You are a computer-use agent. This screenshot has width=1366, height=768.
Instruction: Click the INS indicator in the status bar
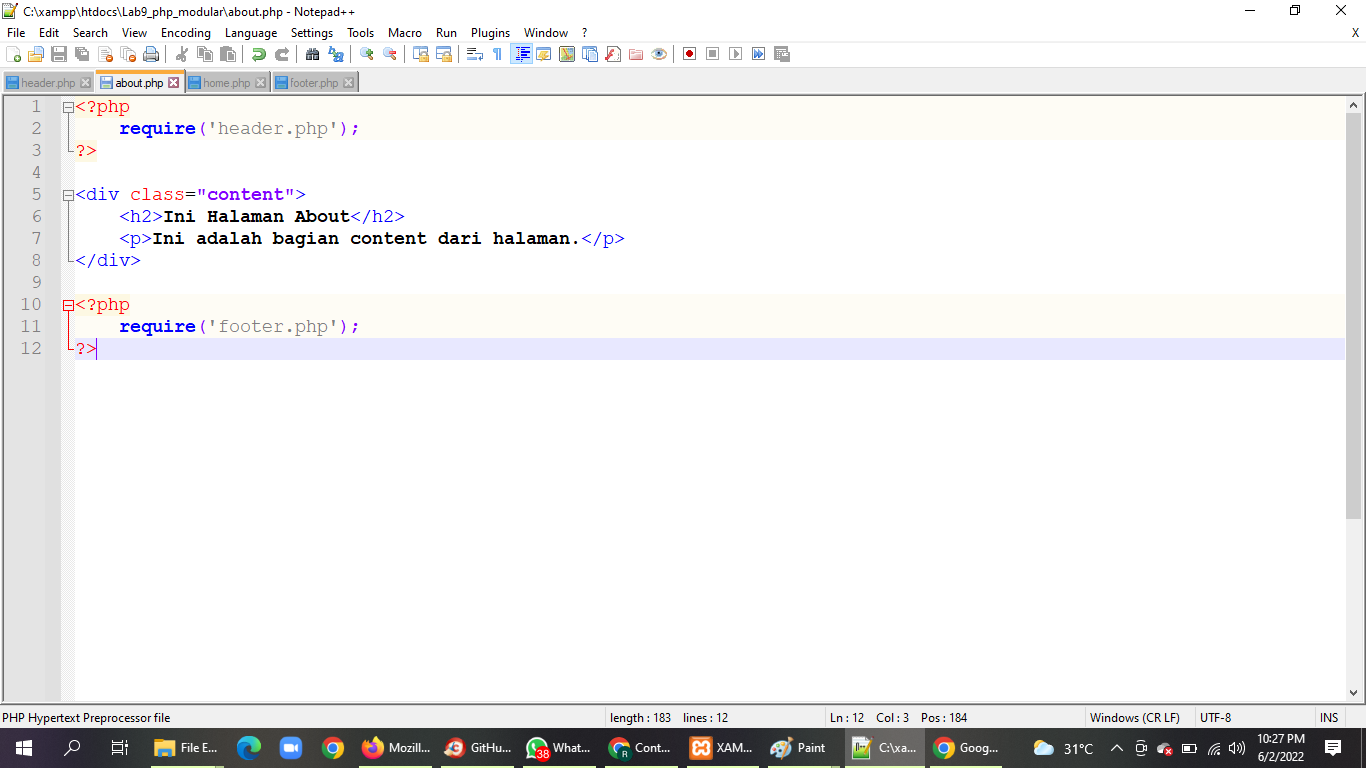tap(1329, 718)
